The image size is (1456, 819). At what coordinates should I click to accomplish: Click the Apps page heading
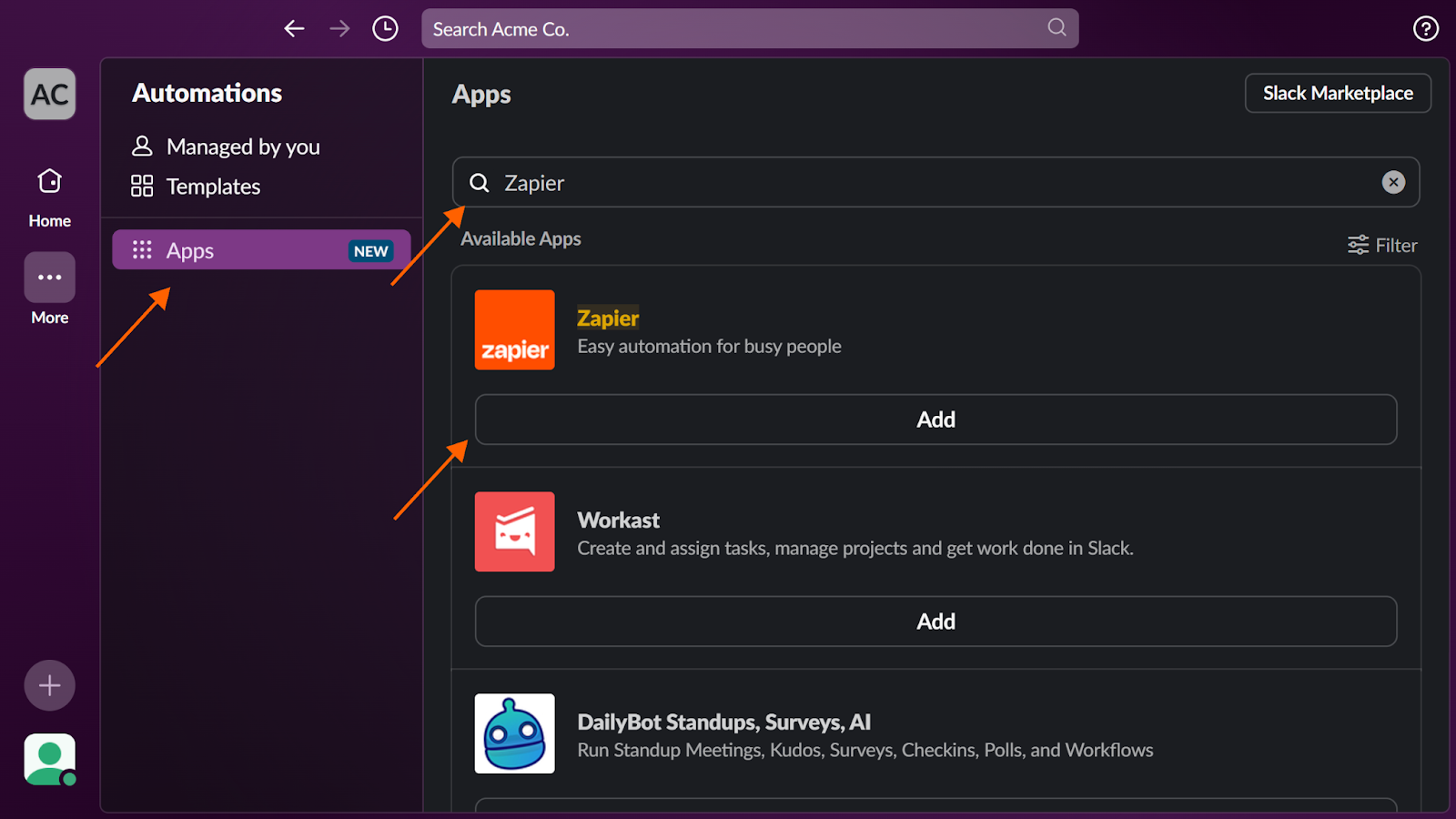pos(481,95)
